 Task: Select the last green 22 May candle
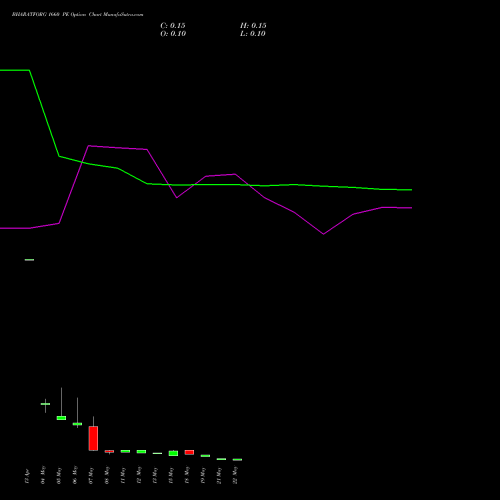tap(237, 460)
